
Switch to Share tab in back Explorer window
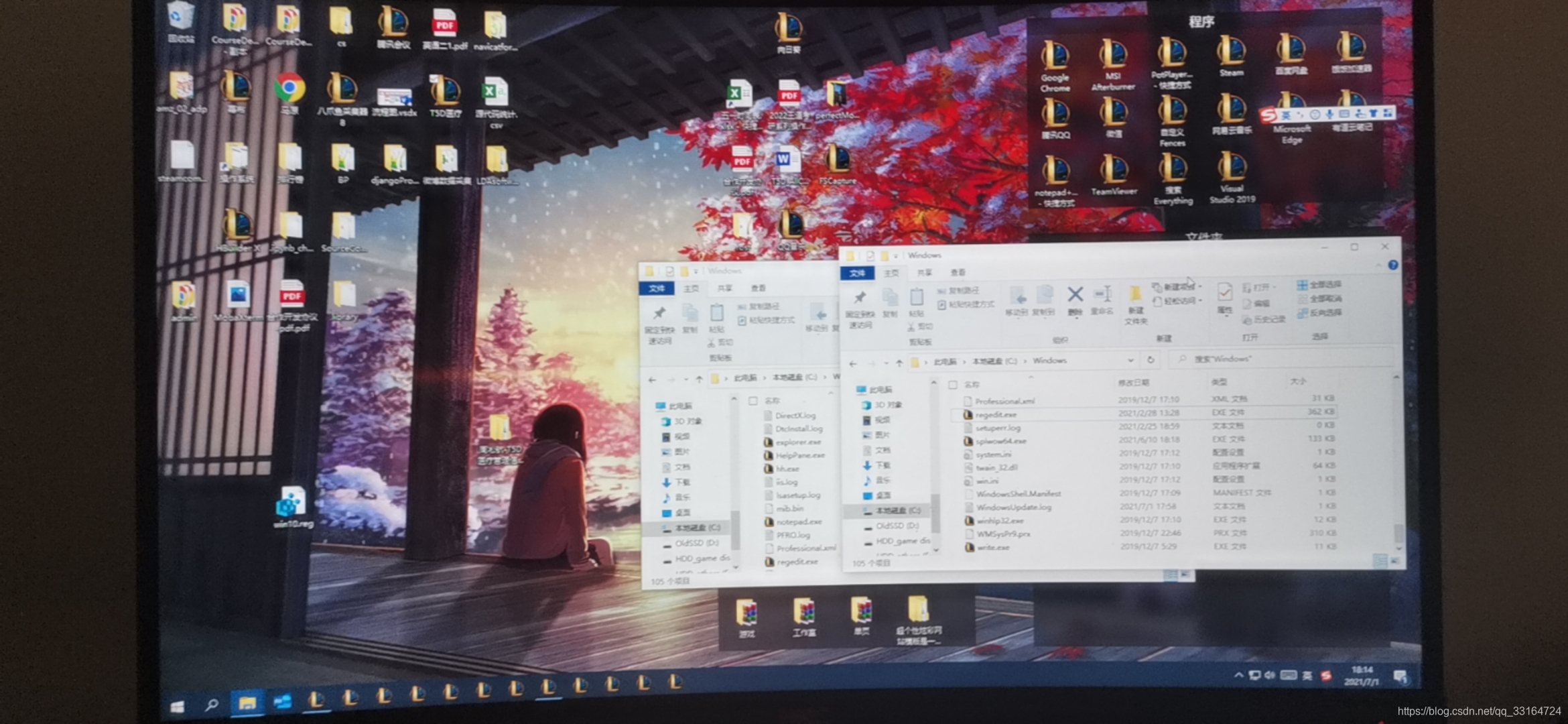724,288
